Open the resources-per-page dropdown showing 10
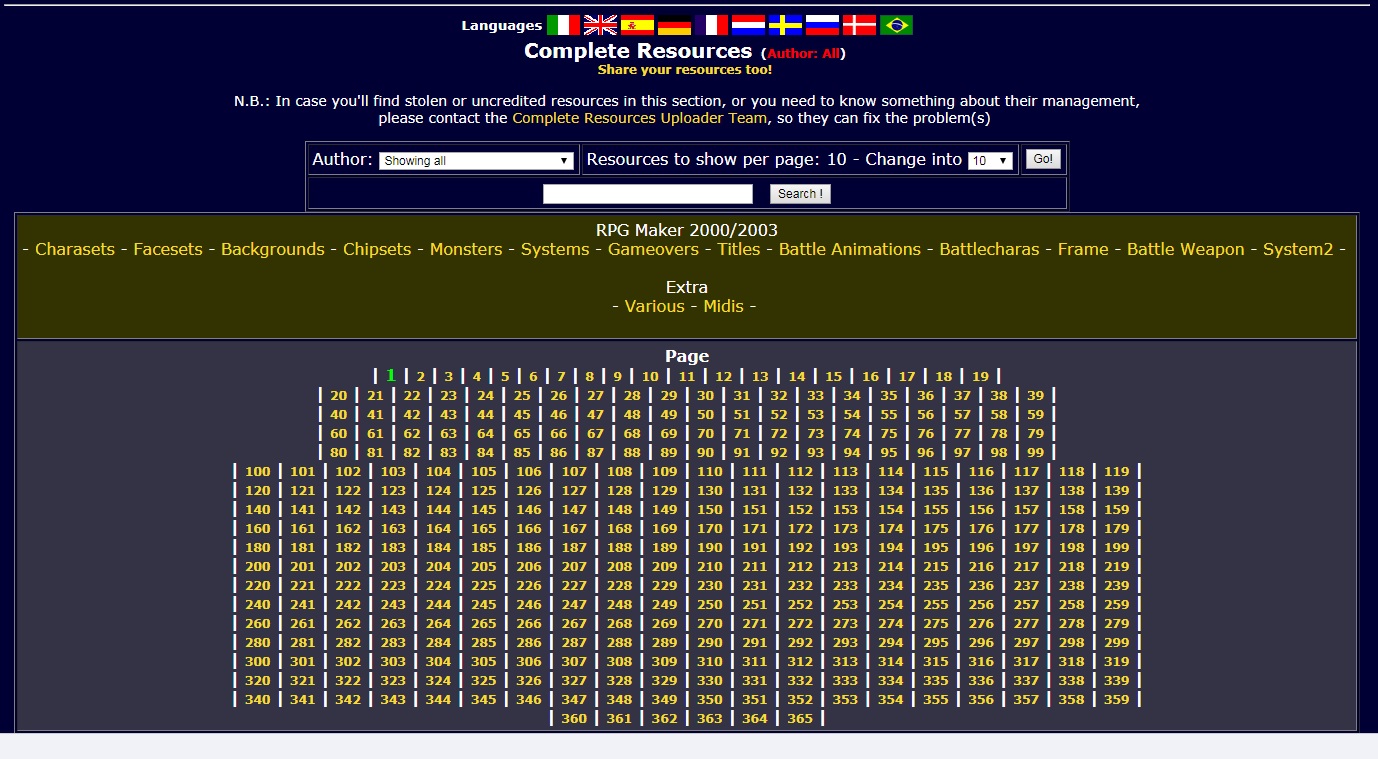 [x=990, y=161]
